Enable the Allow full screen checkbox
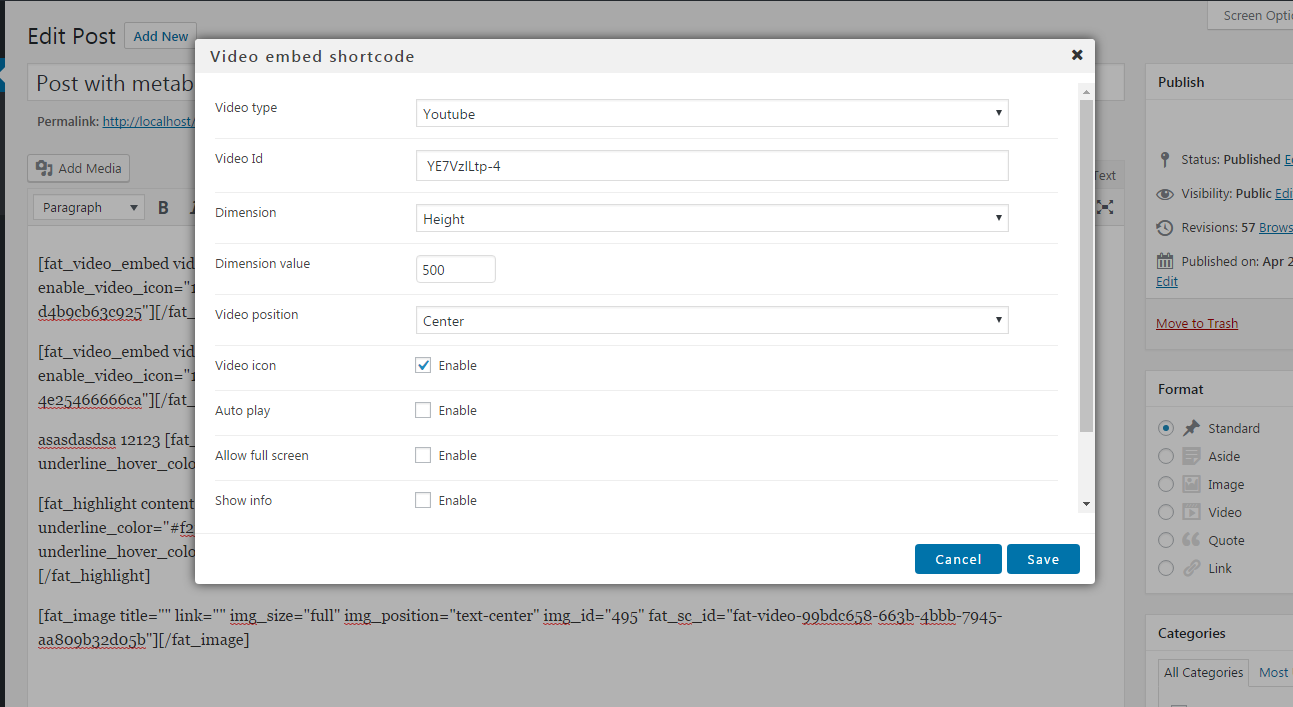Viewport: 1293px width, 707px height. click(423, 455)
